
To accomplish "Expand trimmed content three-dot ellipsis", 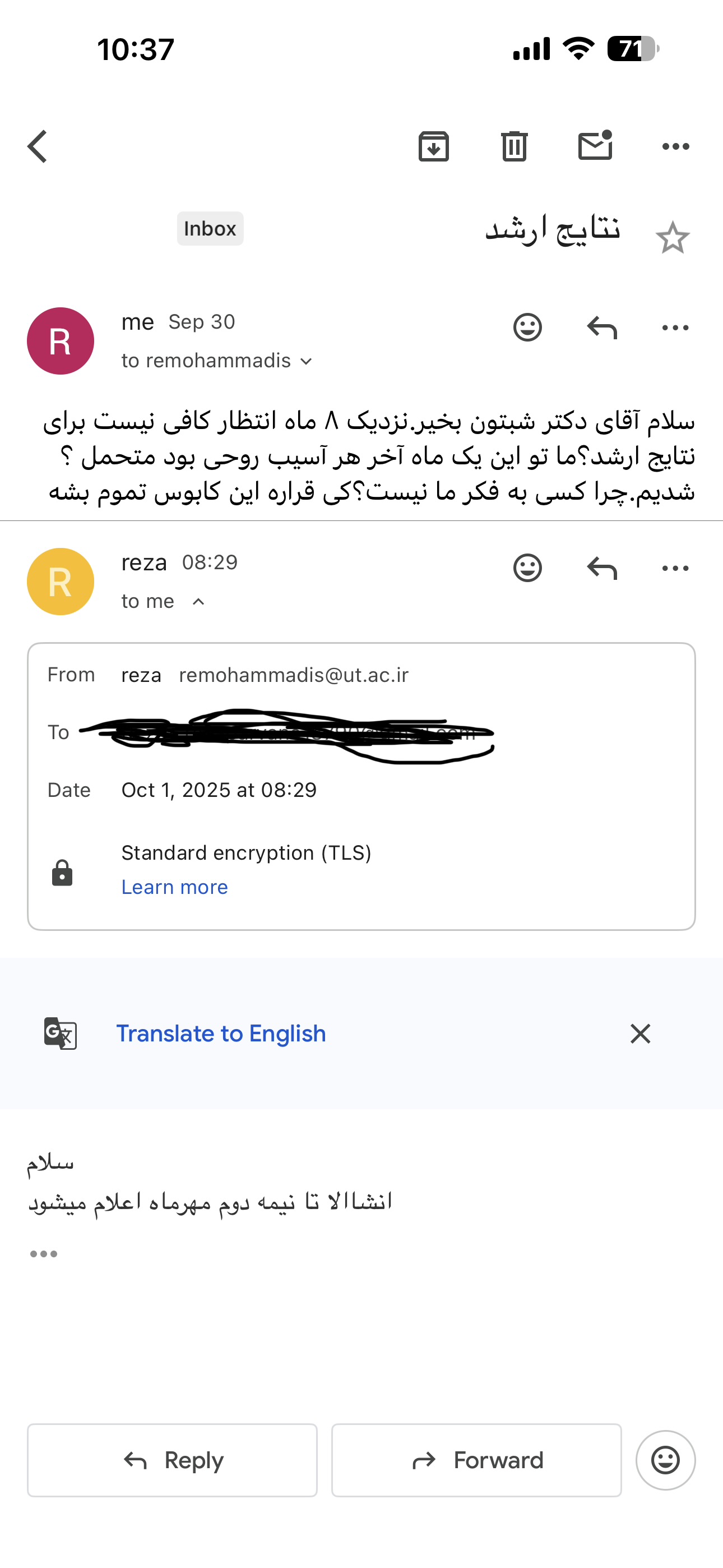I will point(44,1254).
